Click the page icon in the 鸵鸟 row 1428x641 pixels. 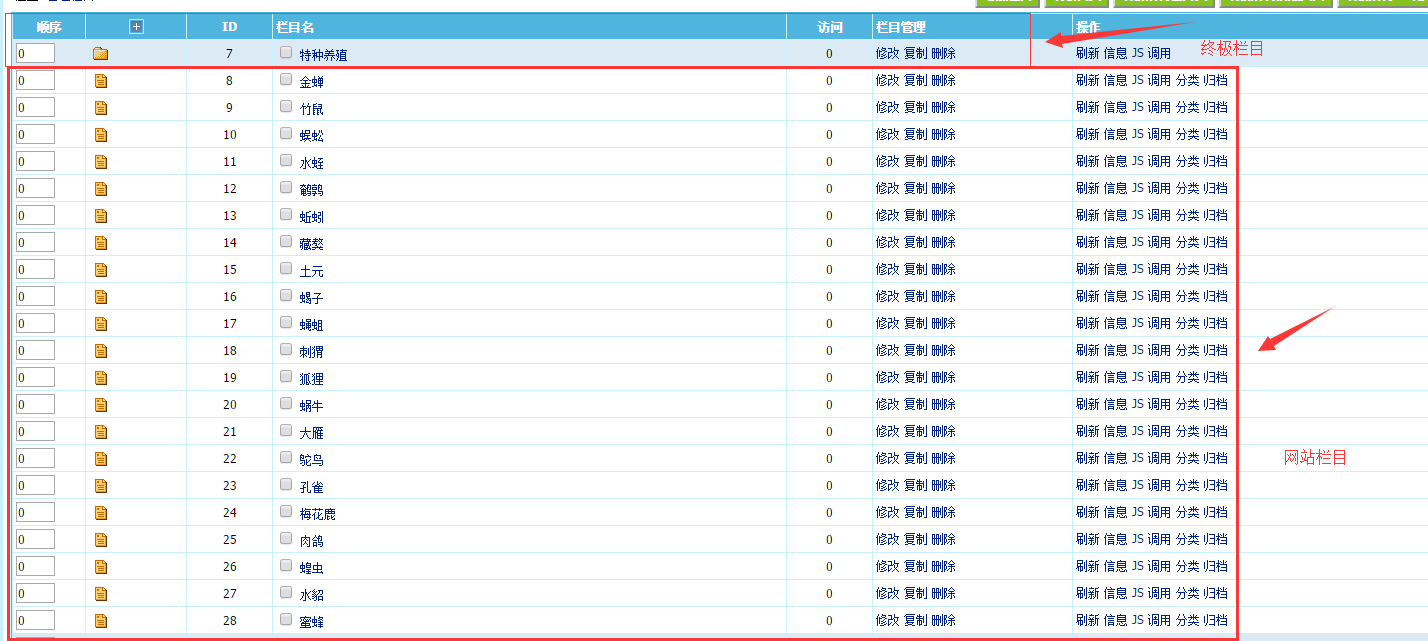[100, 459]
